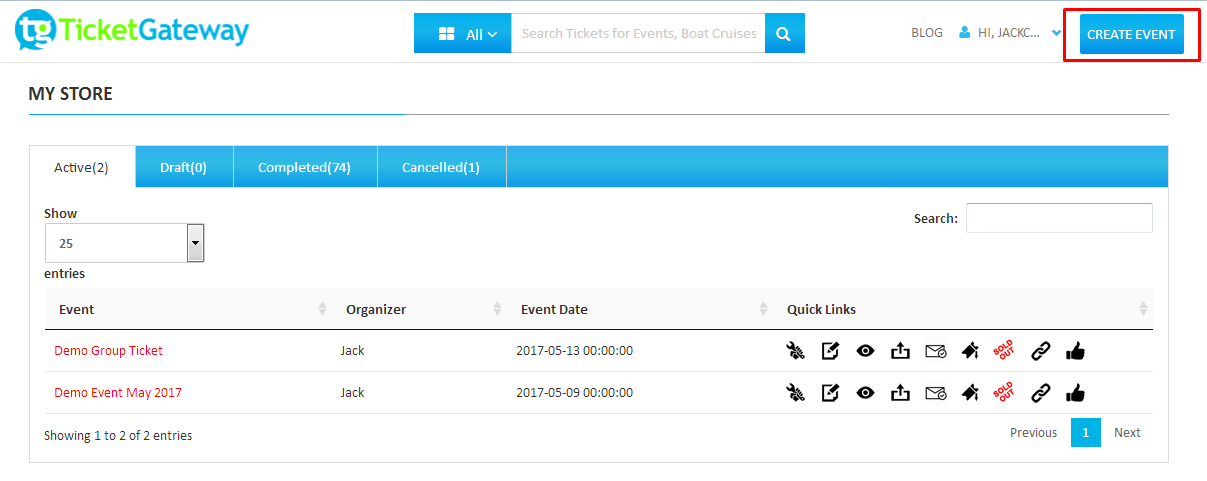The image size is (1207, 481).
Task: Click the magnifier search button in header
Action: (784, 34)
